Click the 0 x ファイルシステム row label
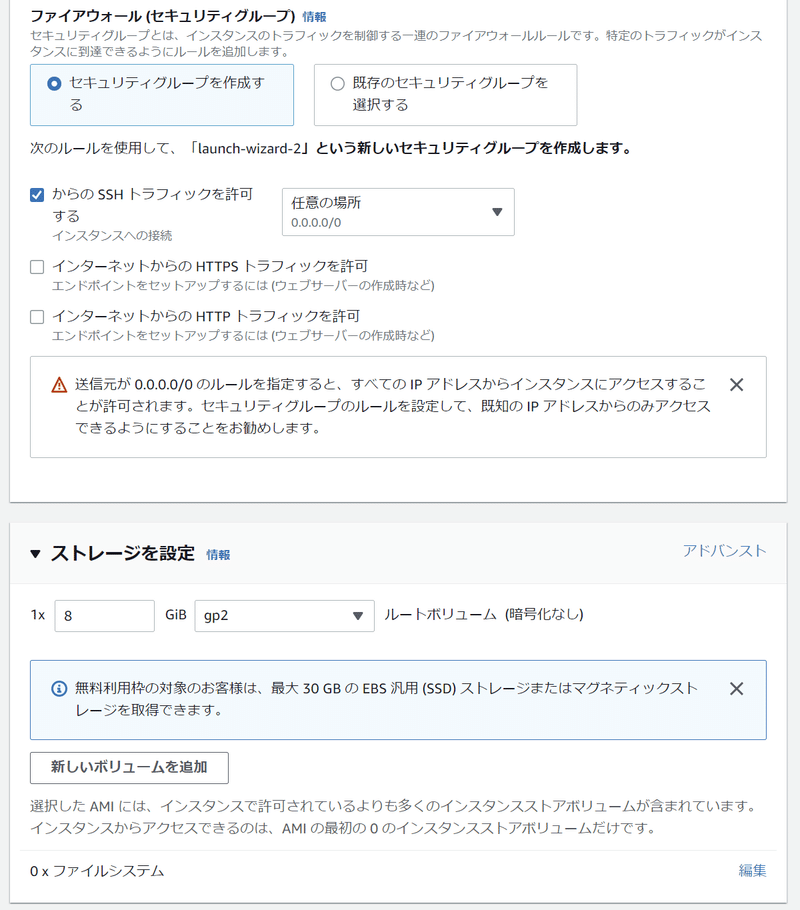Viewport: 800px width, 910px height. tap(97, 871)
